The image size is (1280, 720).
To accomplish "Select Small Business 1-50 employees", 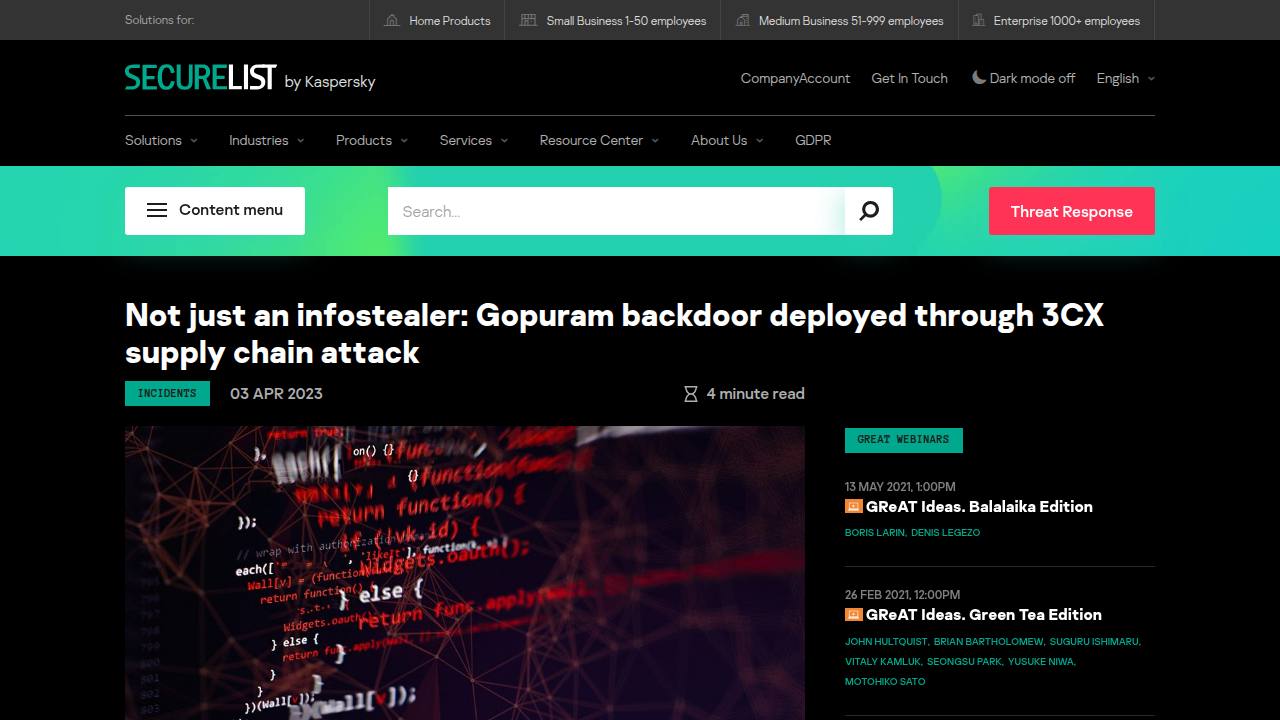I will pyautogui.click(x=613, y=20).
